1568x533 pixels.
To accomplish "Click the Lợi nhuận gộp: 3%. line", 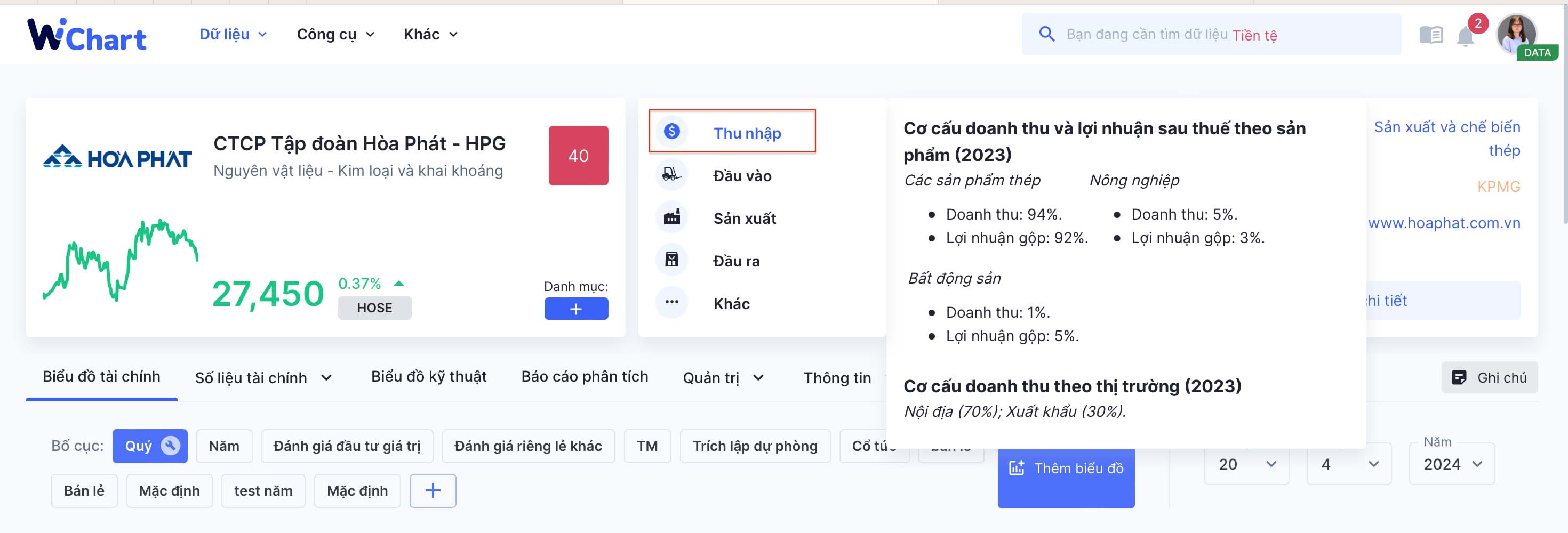I will click(1198, 238).
